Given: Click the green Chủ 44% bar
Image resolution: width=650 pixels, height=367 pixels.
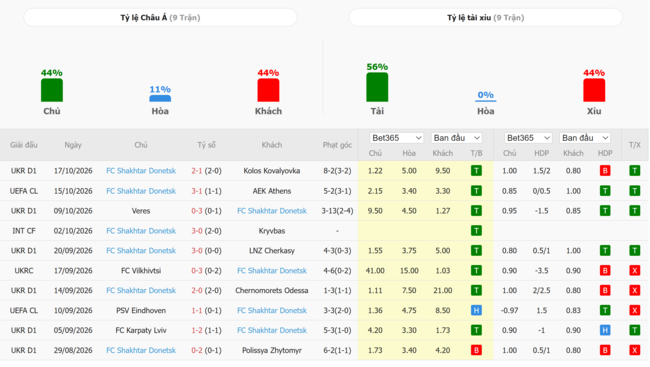Looking at the screenshot, I should tap(52, 90).
